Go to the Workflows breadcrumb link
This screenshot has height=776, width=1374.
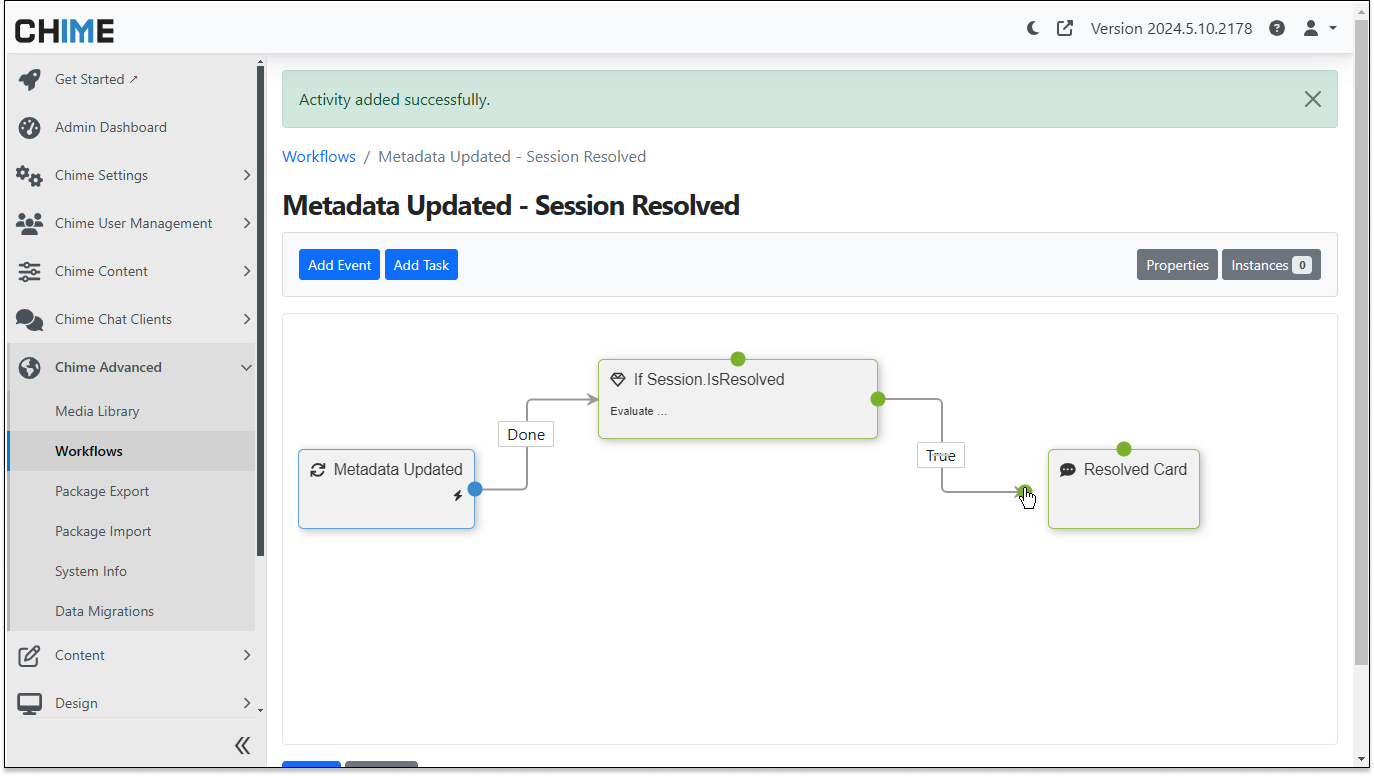click(319, 156)
